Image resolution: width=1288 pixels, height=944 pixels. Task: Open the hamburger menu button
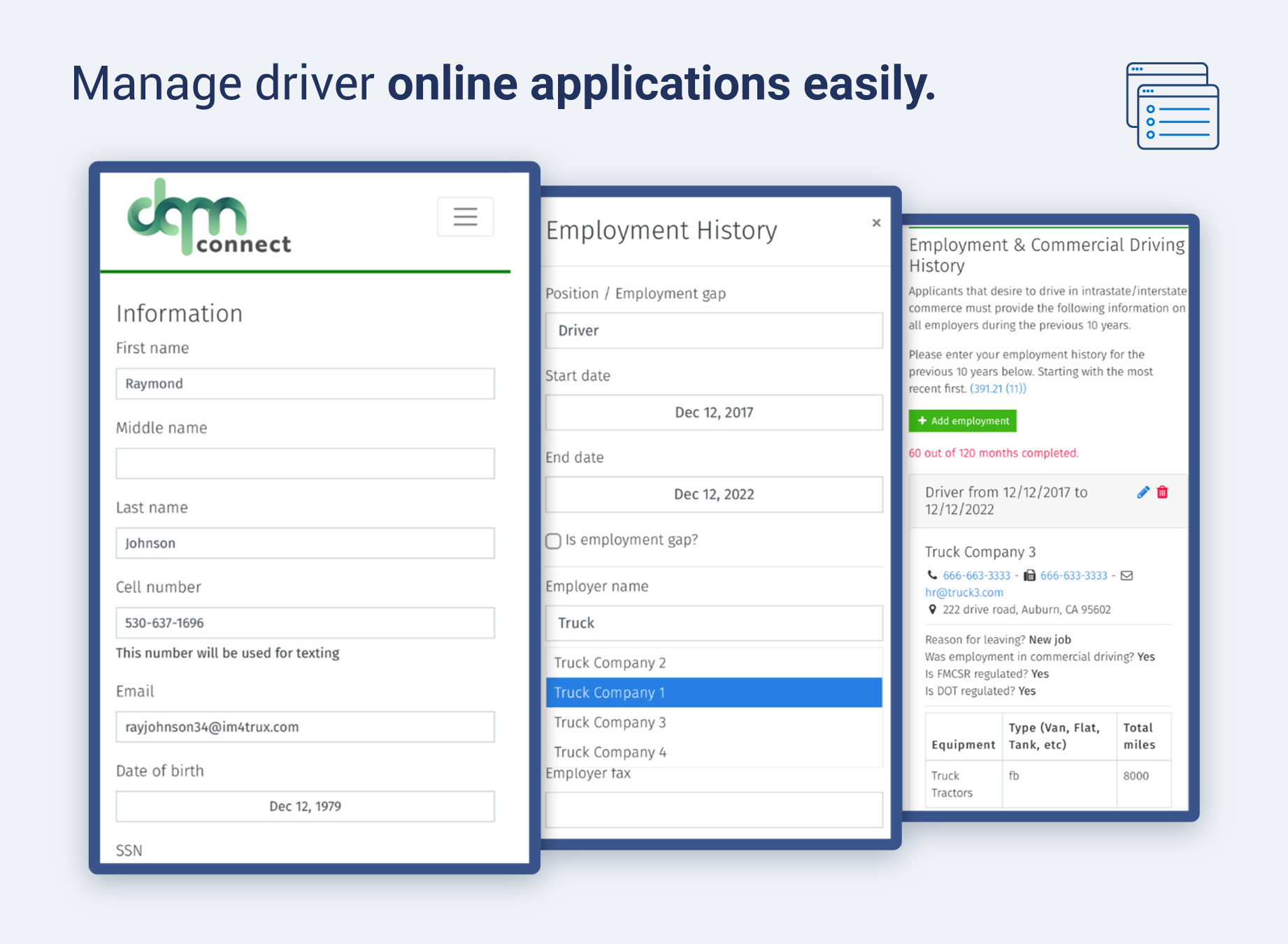pos(465,217)
